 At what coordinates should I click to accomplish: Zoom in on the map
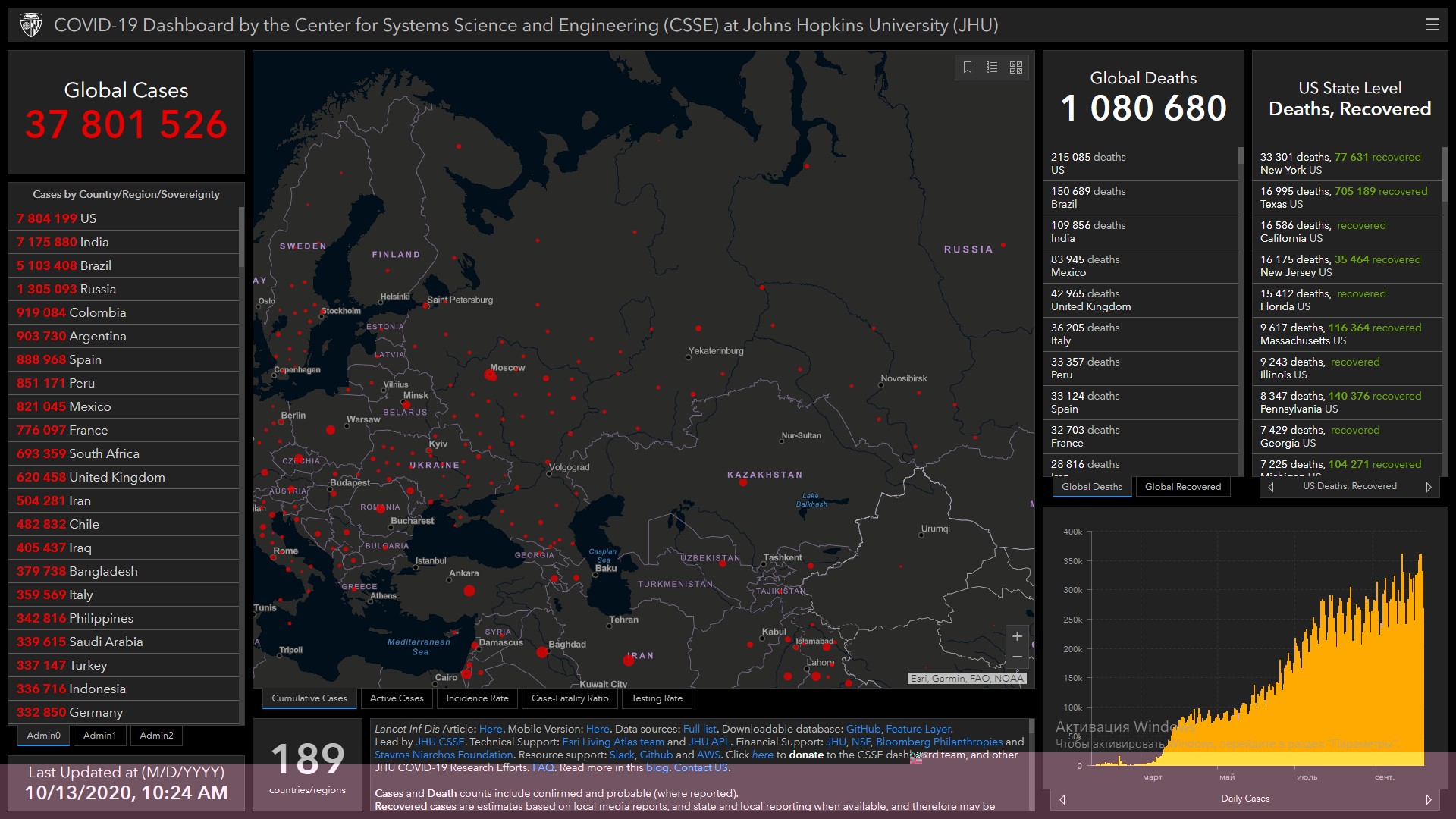(x=1017, y=636)
